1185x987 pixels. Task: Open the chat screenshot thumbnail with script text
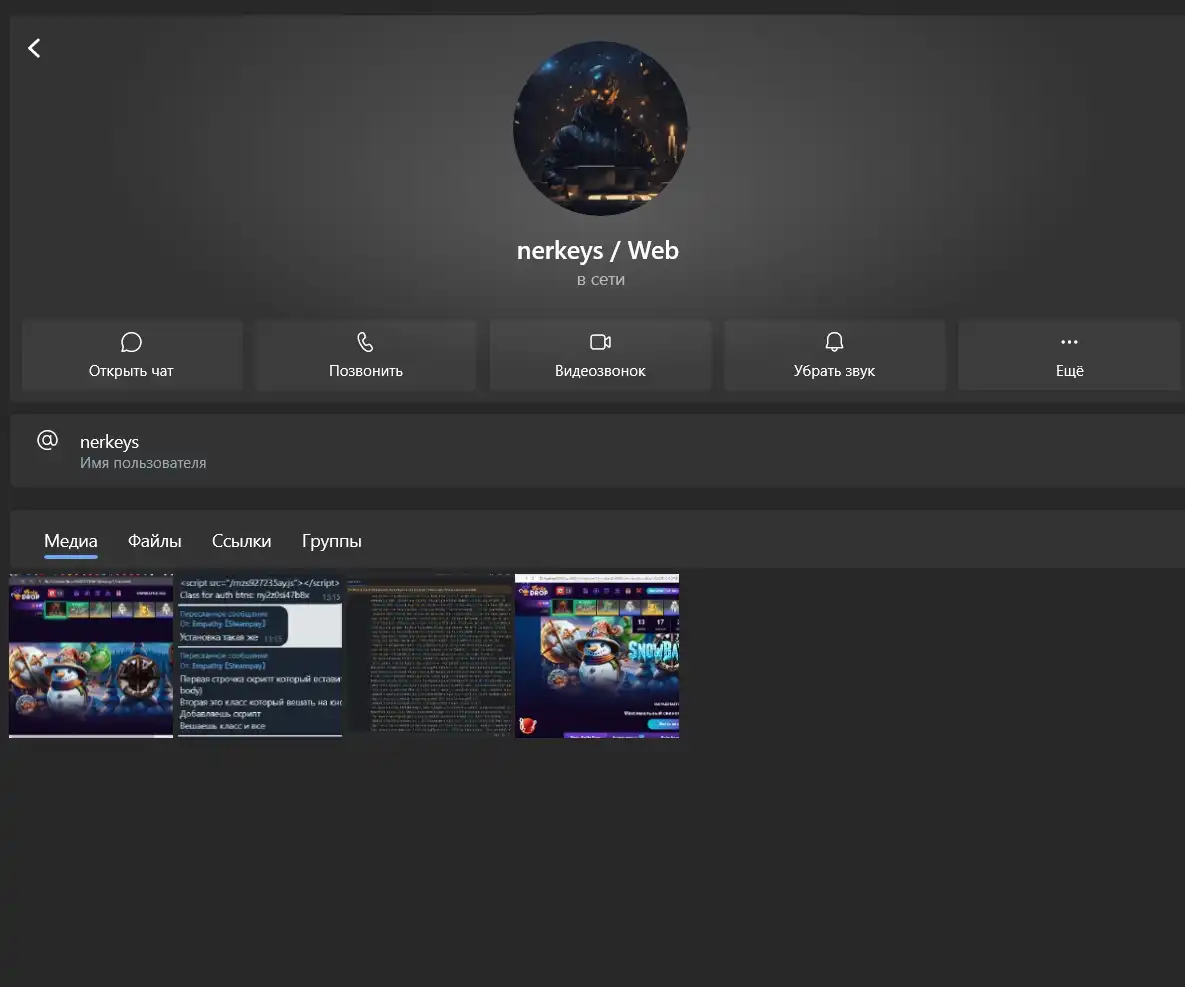pos(260,656)
